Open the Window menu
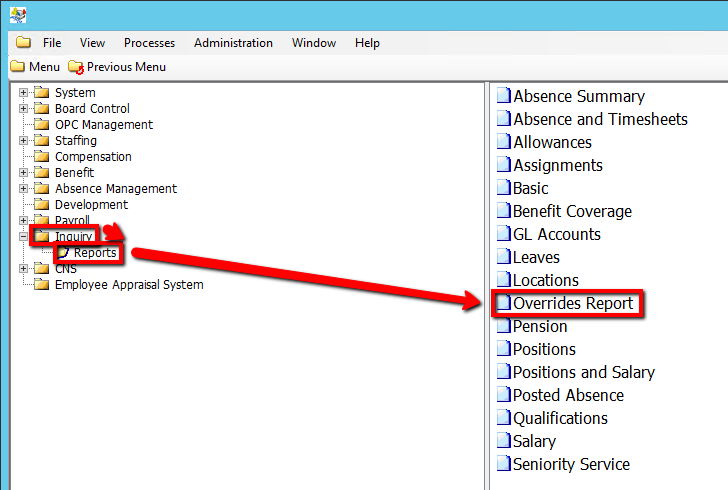728x490 pixels. click(313, 43)
